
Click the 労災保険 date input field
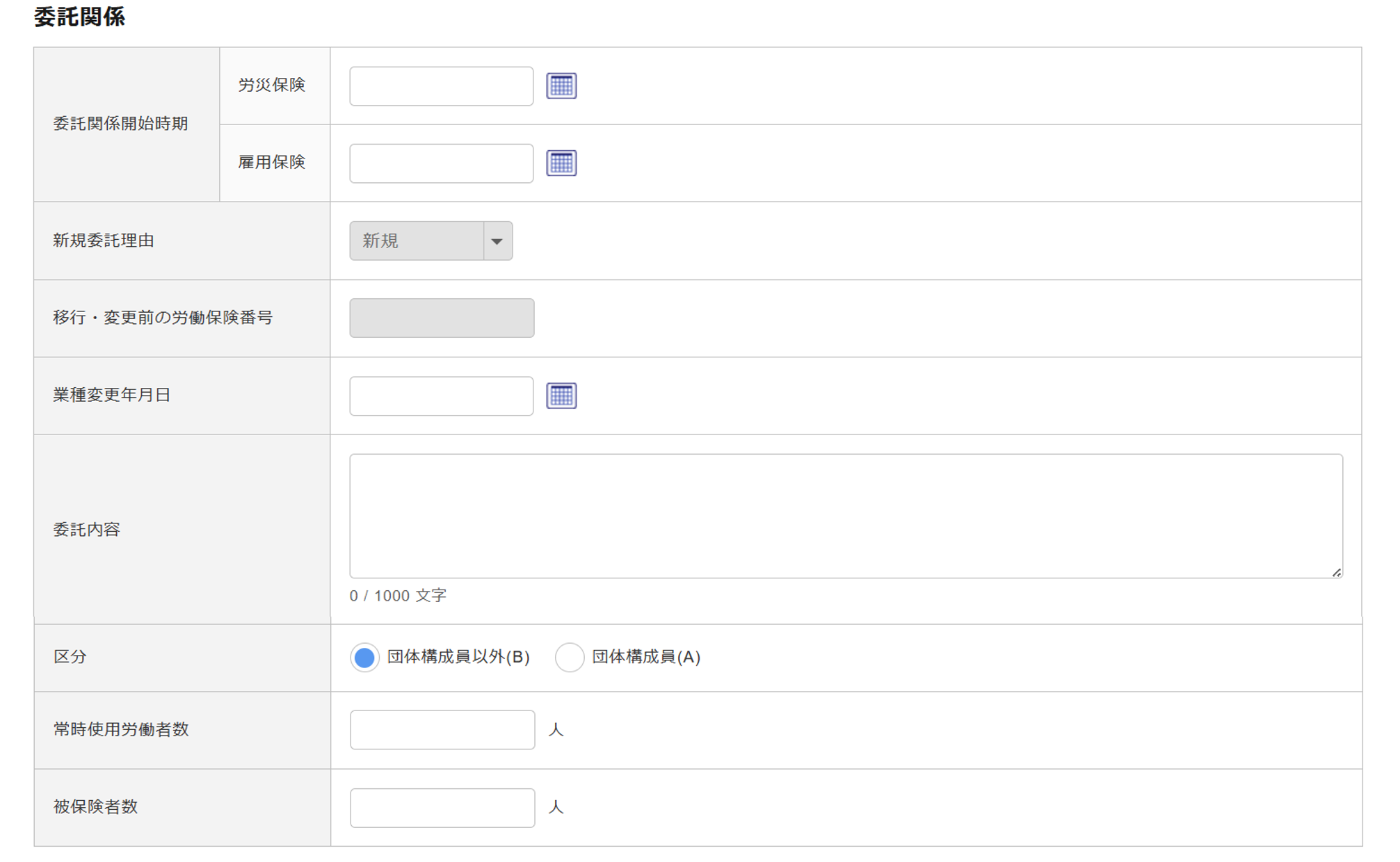[x=441, y=86]
